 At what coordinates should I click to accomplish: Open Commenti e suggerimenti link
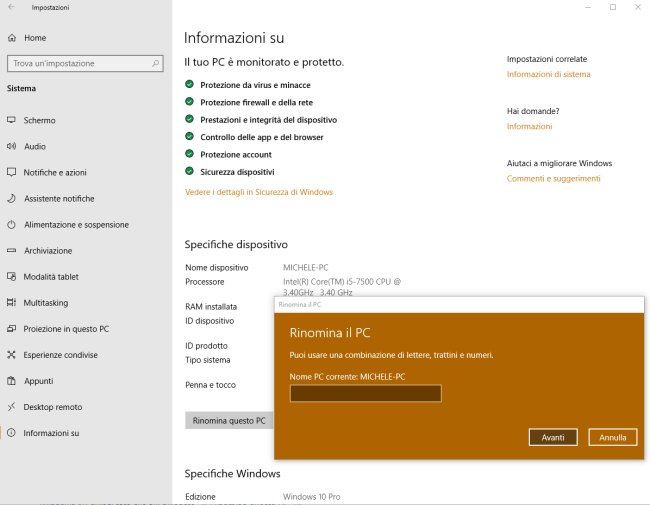(553, 179)
